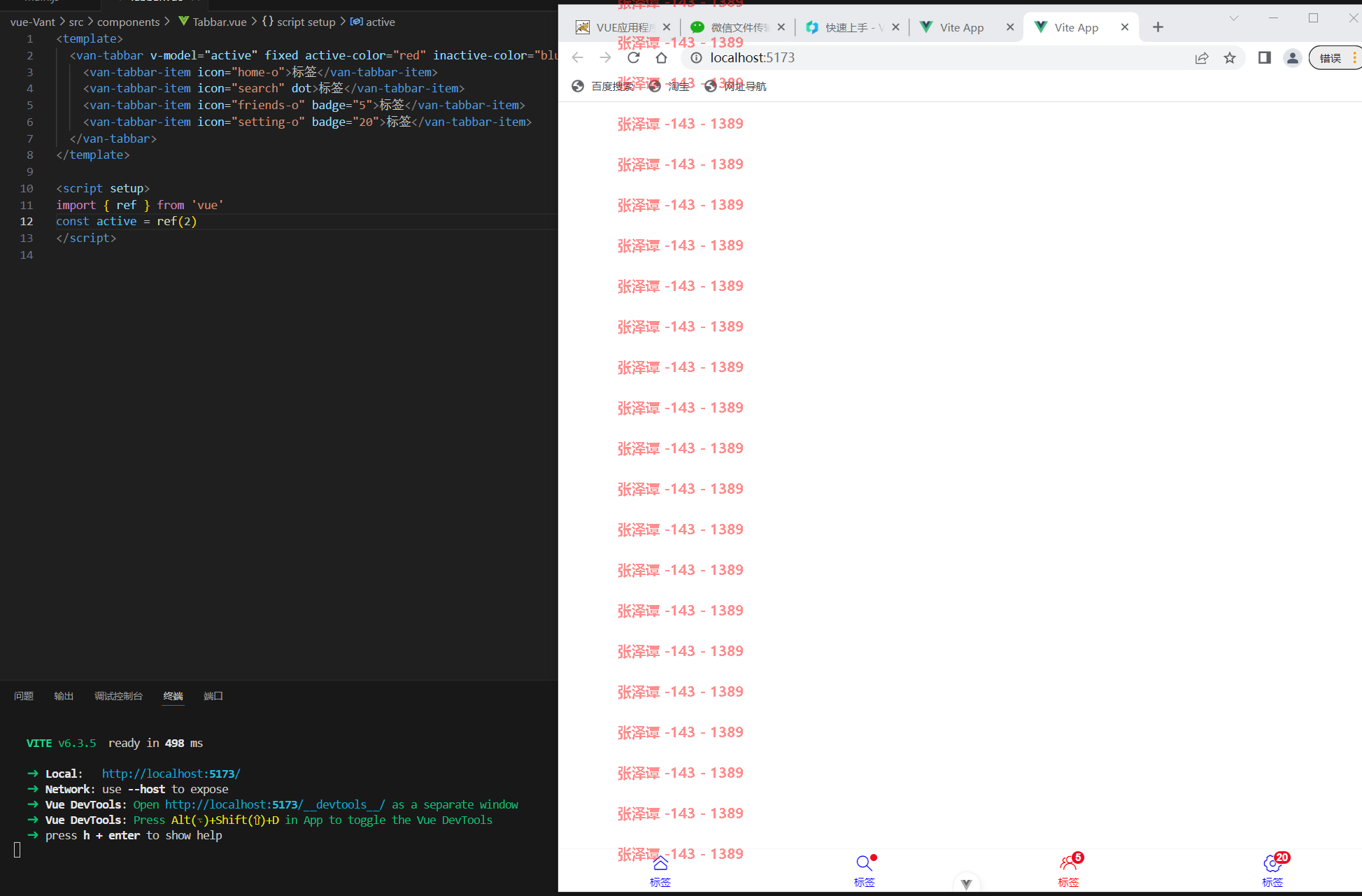Bookmark this page with the star icon
The image size is (1362, 896).
click(x=1230, y=58)
